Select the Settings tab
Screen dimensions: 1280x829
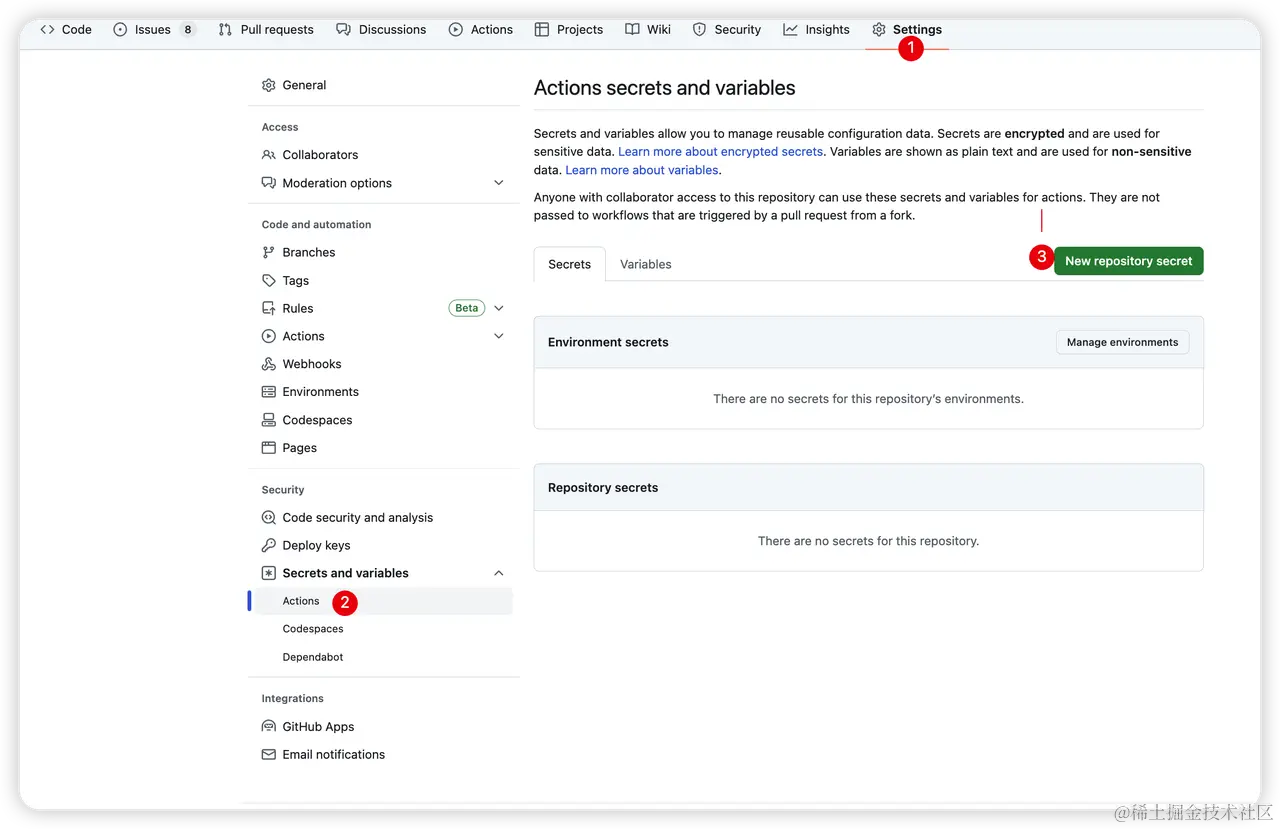point(907,30)
